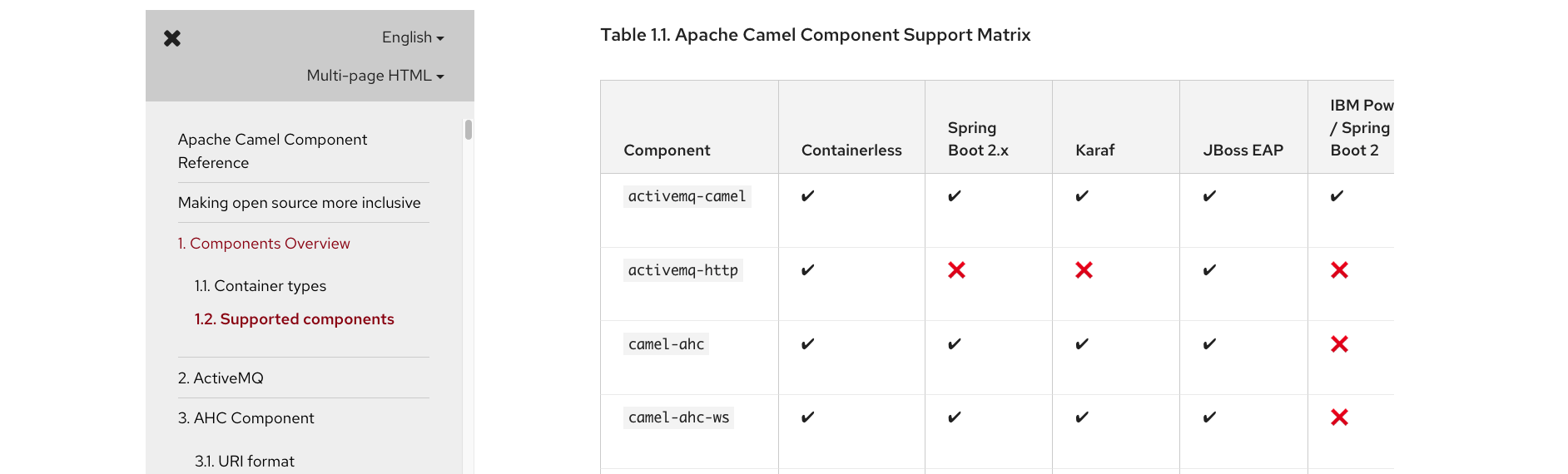1568x474 pixels.
Task: Collapse the Components Overview section
Action: point(263,244)
